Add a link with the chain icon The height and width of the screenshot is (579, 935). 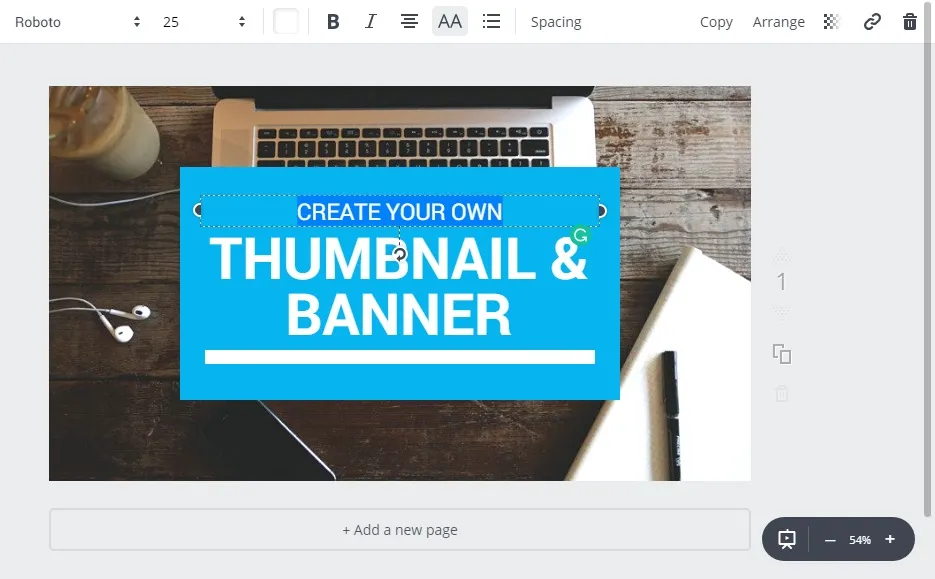[872, 22]
